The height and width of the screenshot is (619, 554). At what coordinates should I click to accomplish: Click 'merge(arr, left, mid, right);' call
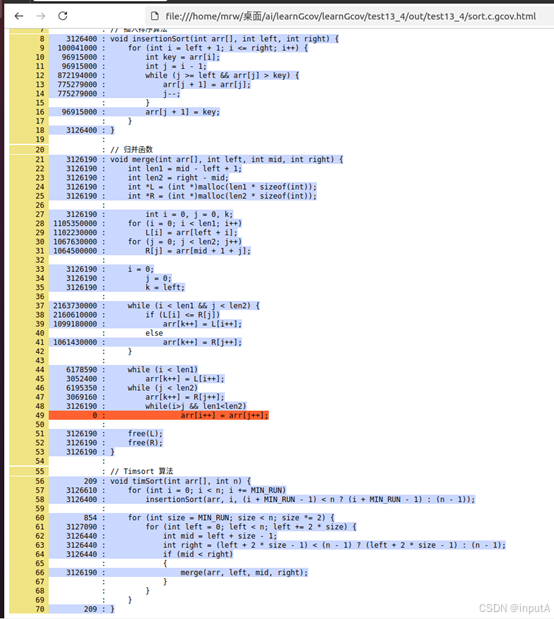tap(244, 572)
